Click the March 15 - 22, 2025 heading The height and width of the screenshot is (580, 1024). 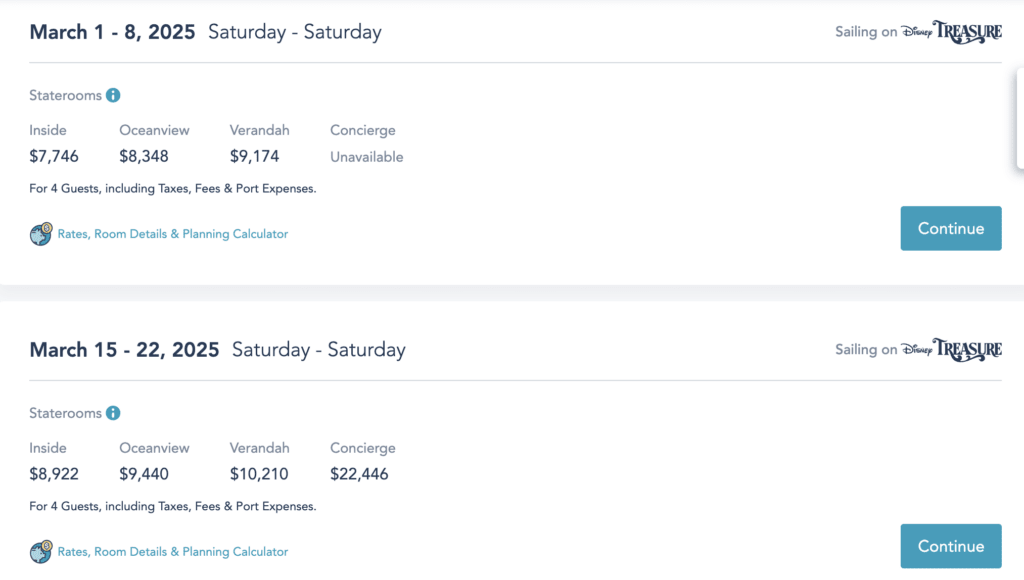pos(124,350)
